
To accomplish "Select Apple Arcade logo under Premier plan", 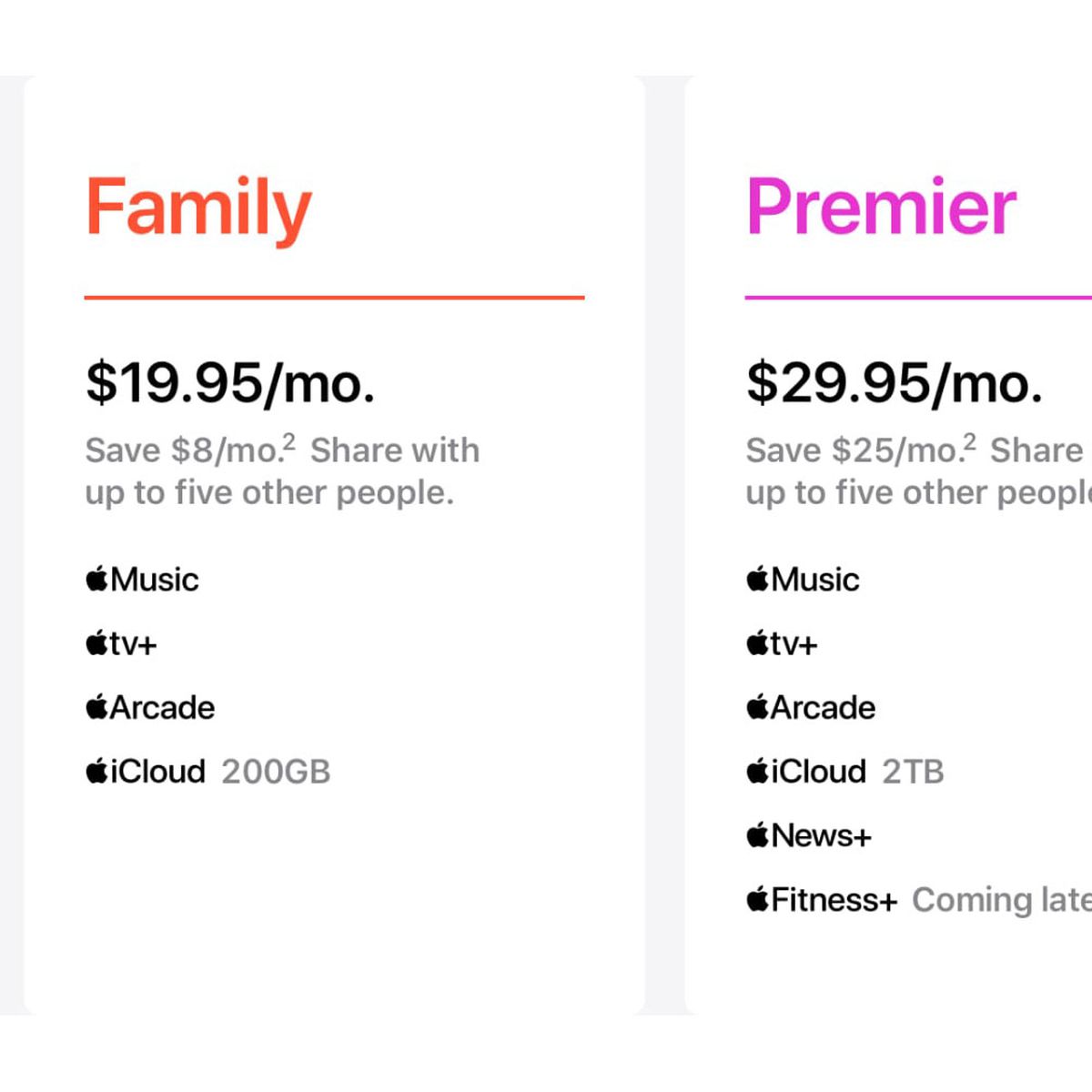I will (811, 708).
